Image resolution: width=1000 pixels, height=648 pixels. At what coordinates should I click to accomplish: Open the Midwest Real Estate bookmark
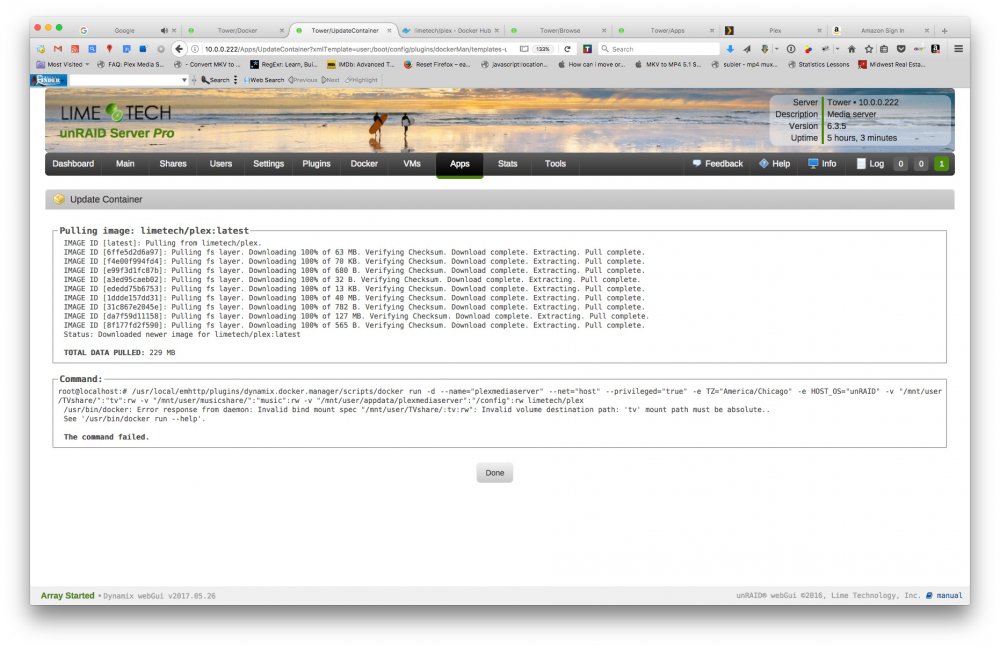coord(892,64)
